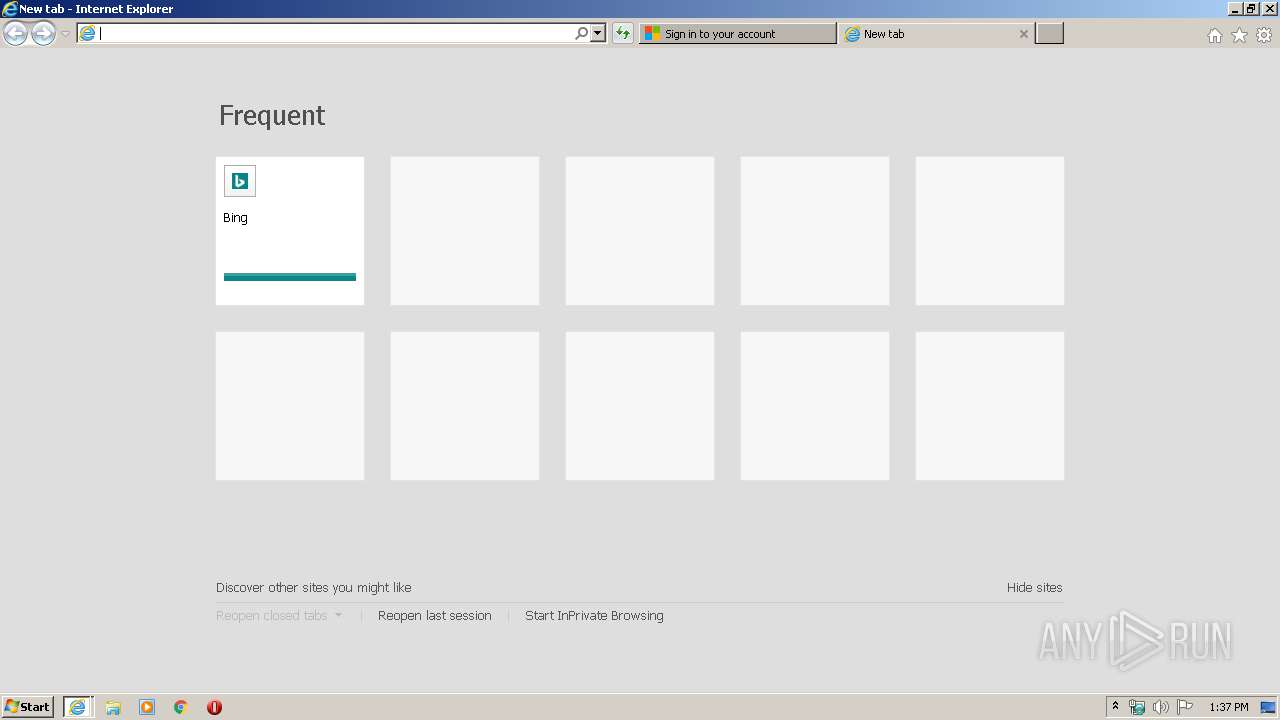Click Start InPrivate Browsing link

tap(594, 616)
